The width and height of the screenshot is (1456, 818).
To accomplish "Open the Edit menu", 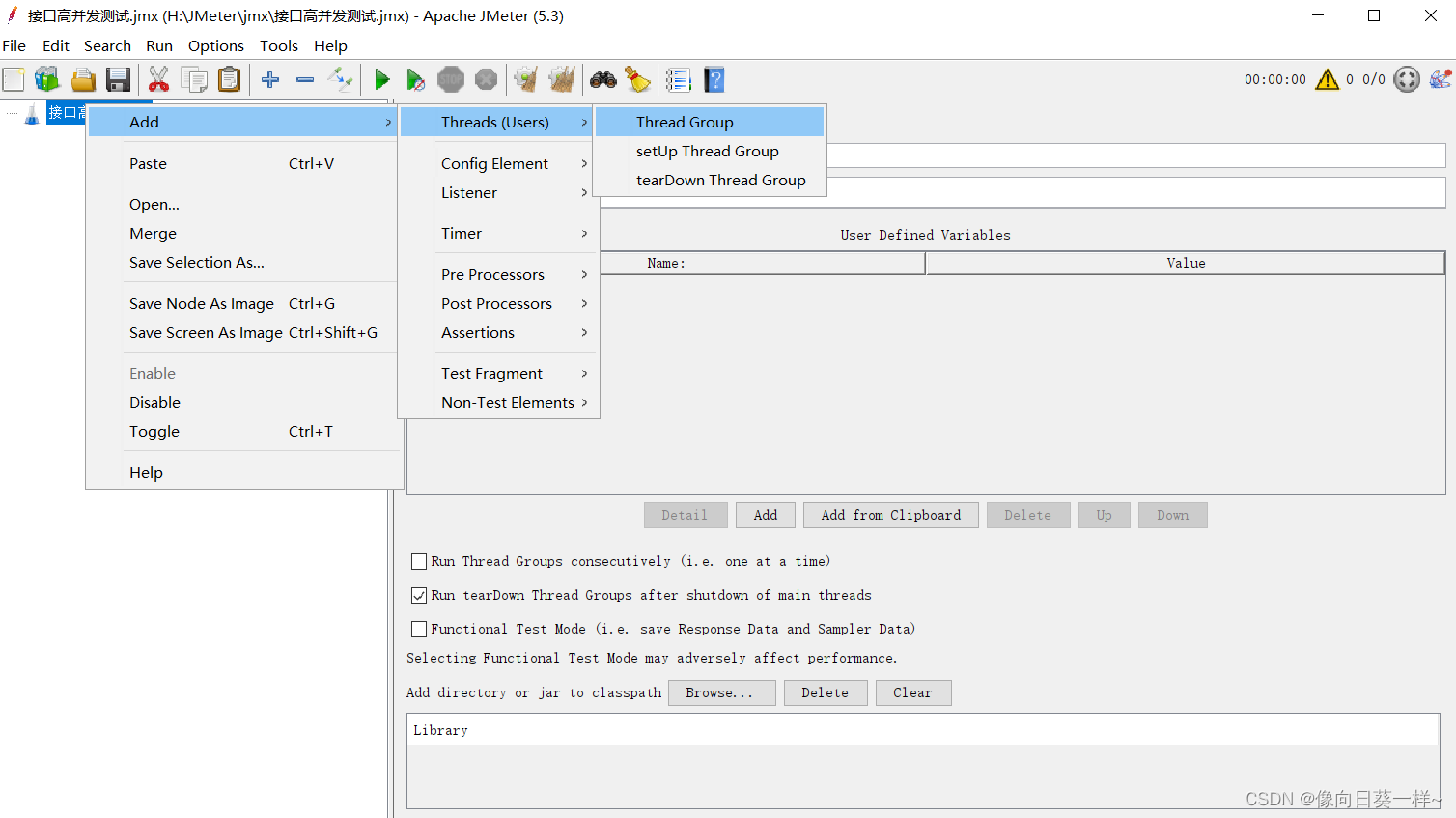I will point(56,45).
